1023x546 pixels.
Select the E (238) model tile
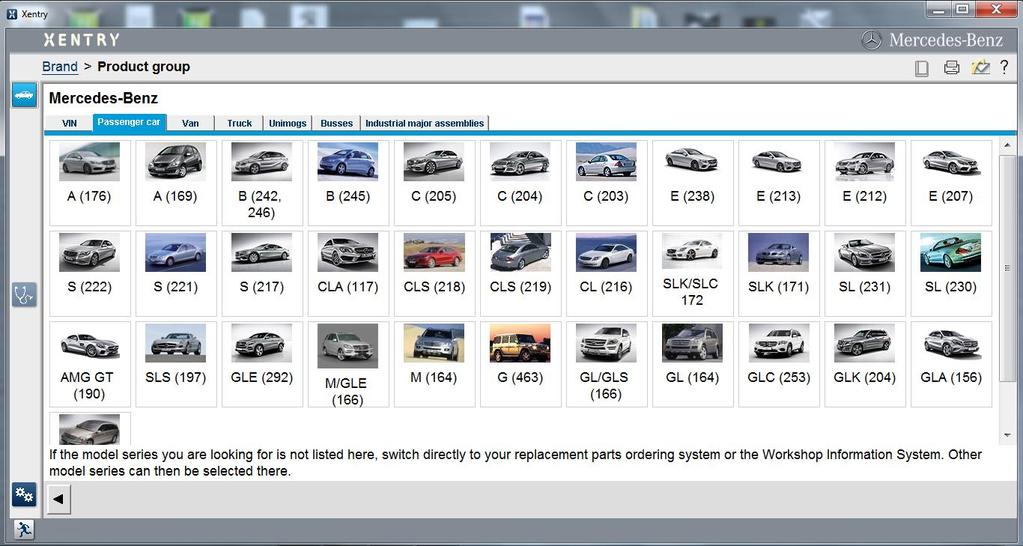point(692,183)
